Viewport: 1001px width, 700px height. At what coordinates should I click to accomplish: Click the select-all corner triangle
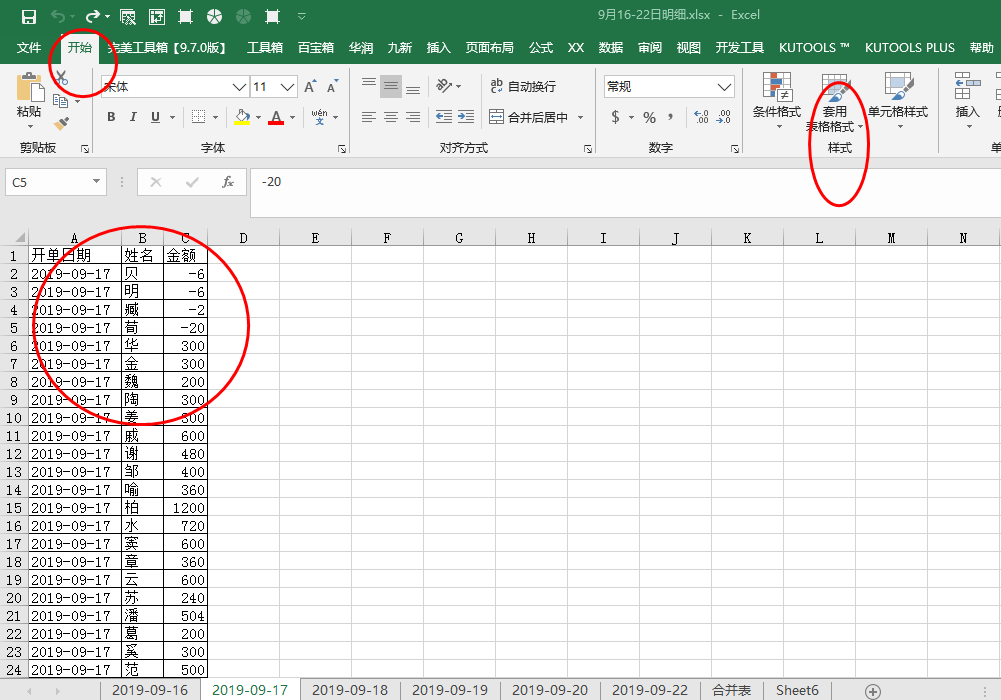pos(19,237)
